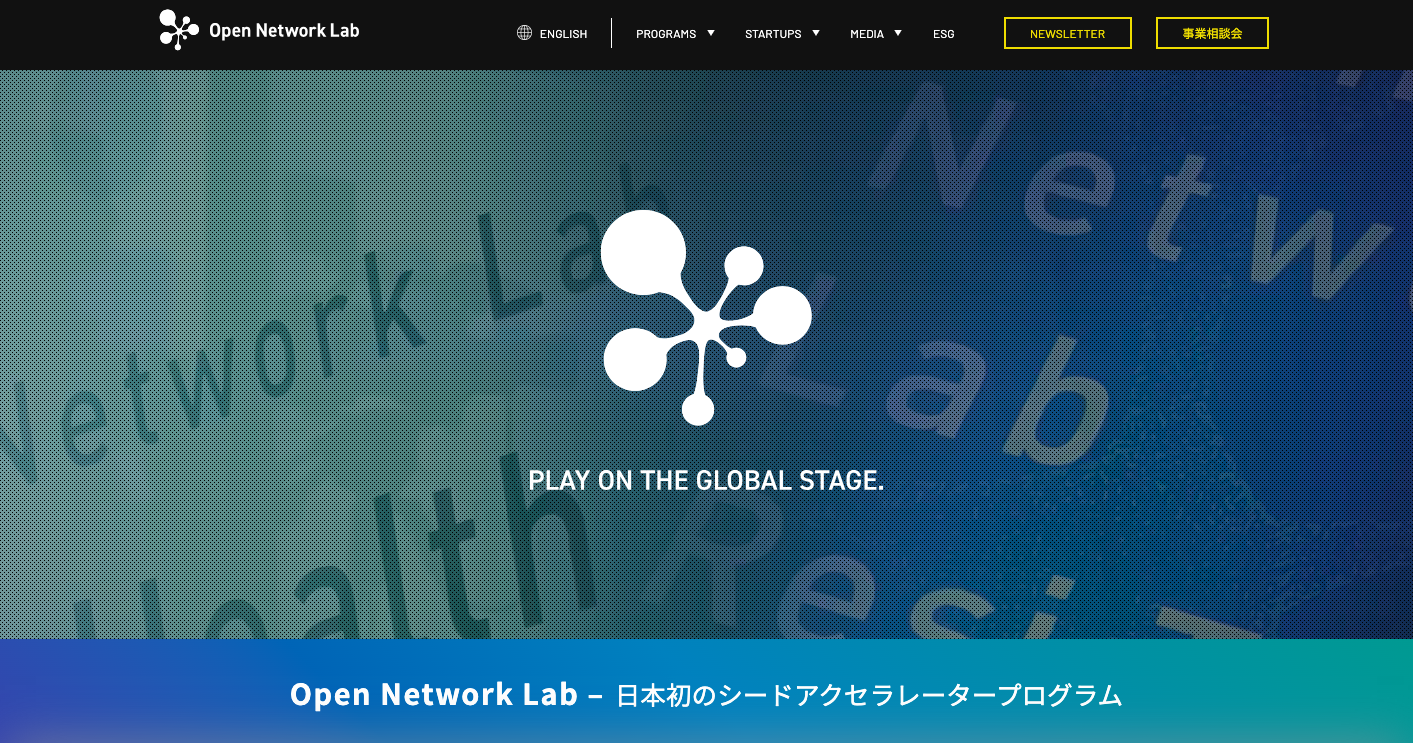Expand the MEDIA dropdown arrow
This screenshot has width=1413, height=743.
point(898,33)
